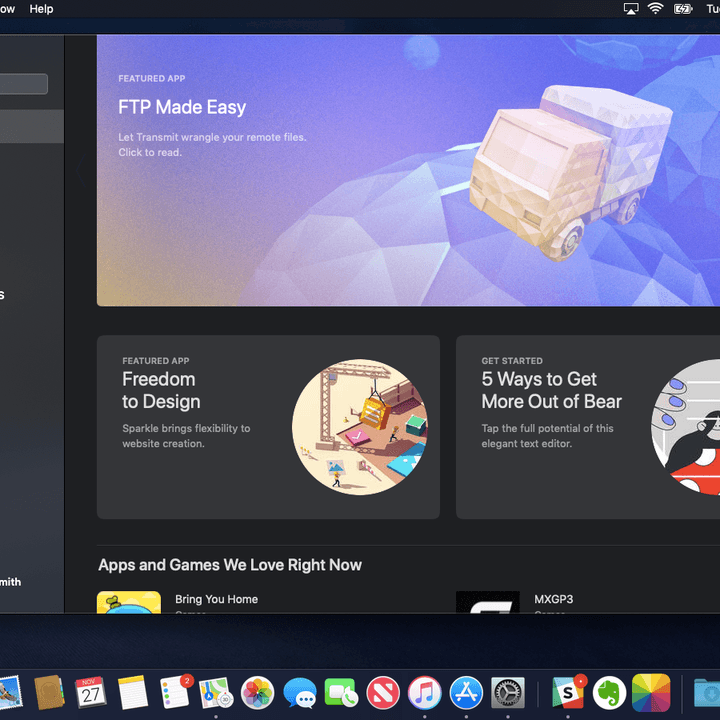Open the Bring You Home app icon
Screen dimensions: 720x720
click(x=129, y=602)
